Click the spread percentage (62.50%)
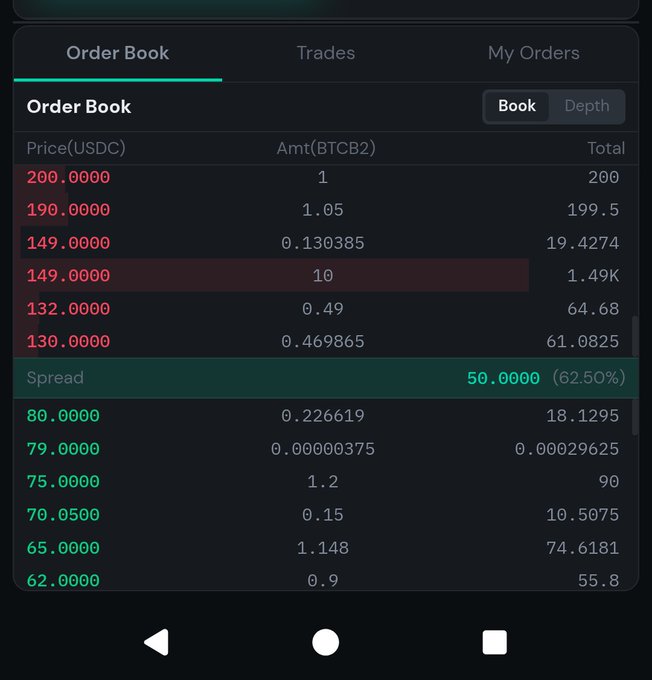The width and height of the screenshot is (652, 680). [x=589, y=378]
